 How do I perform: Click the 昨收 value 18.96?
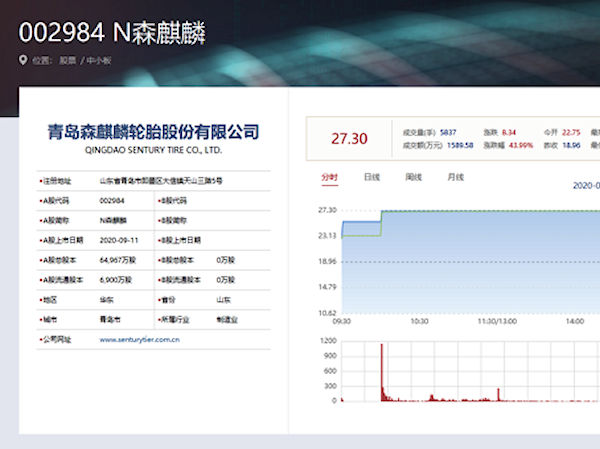[x=571, y=145]
